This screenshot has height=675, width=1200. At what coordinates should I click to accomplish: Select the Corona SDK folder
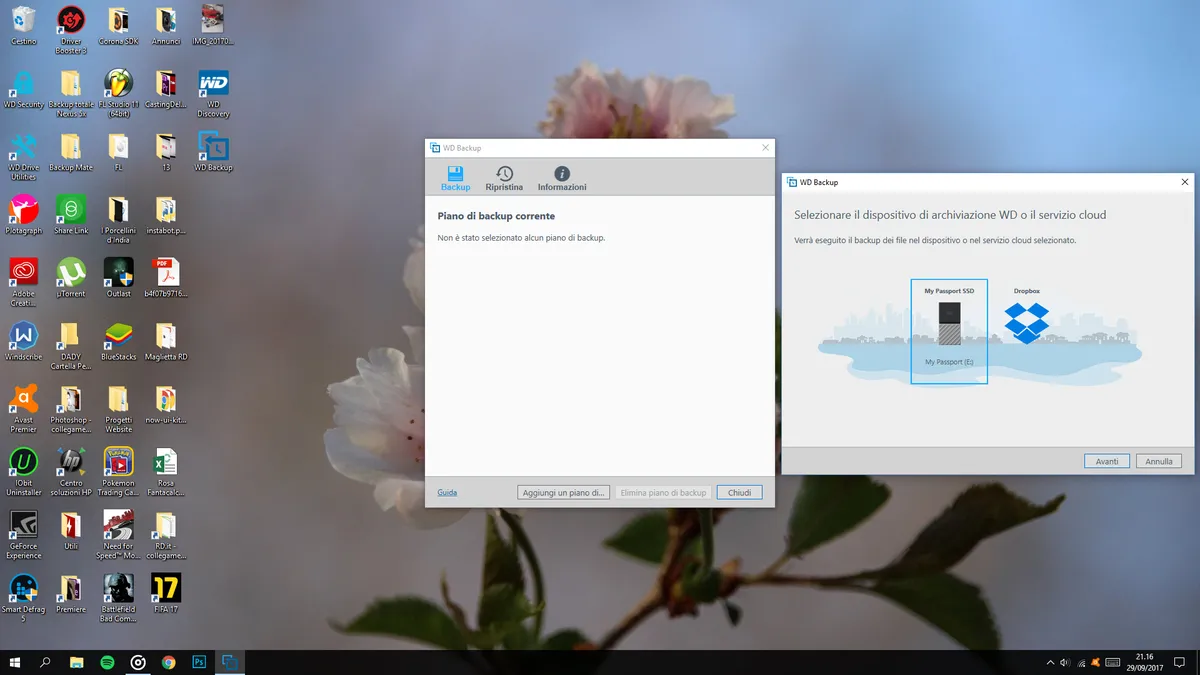pyautogui.click(x=118, y=26)
